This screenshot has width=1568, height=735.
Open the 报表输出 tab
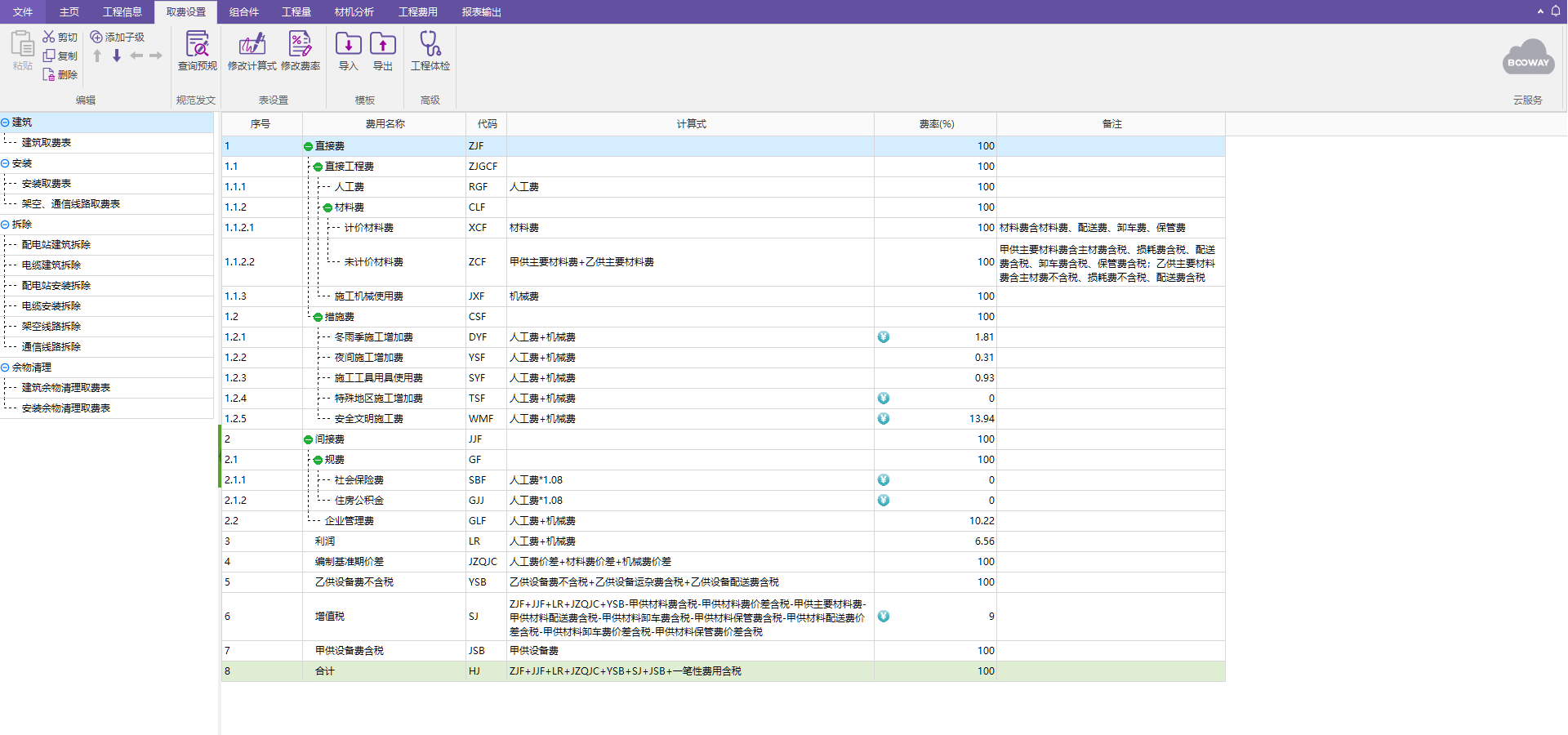(481, 11)
